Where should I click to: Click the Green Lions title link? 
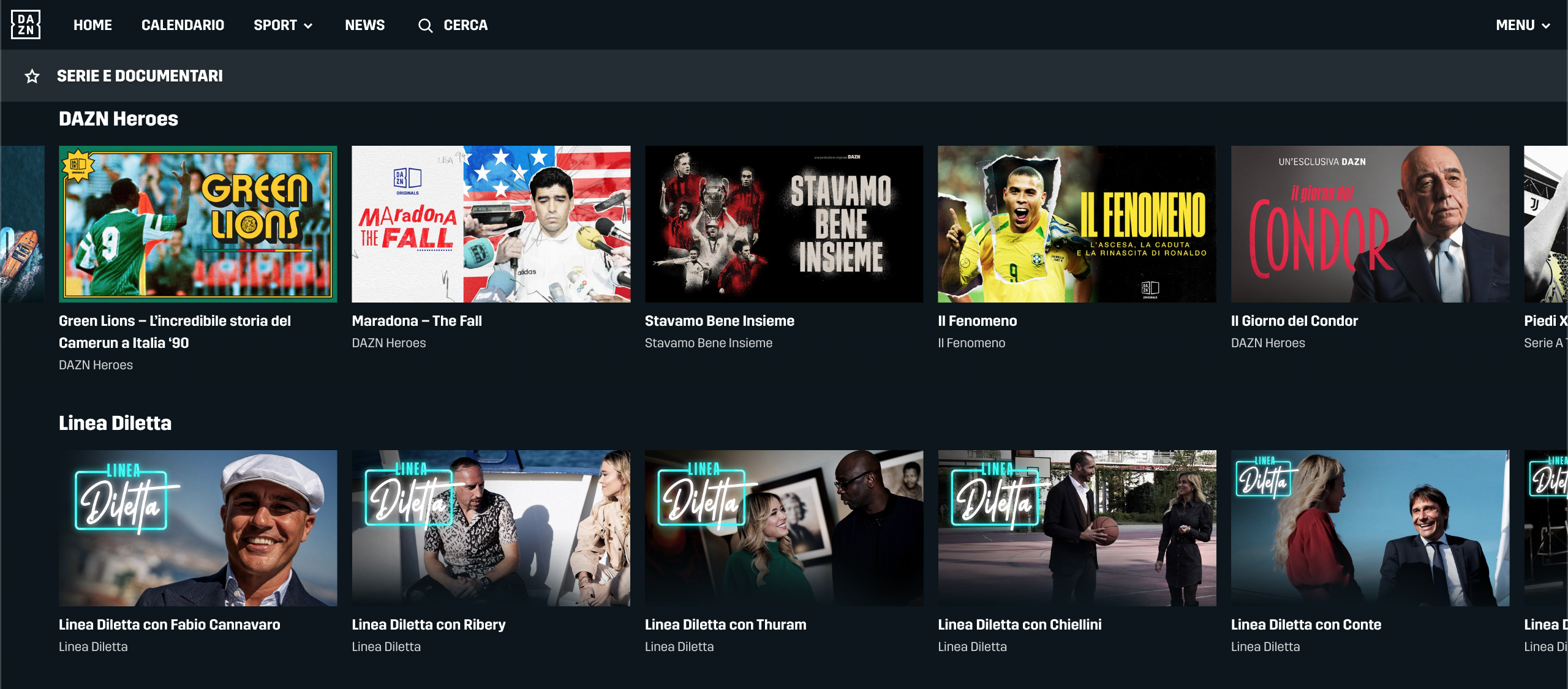click(175, 332)
